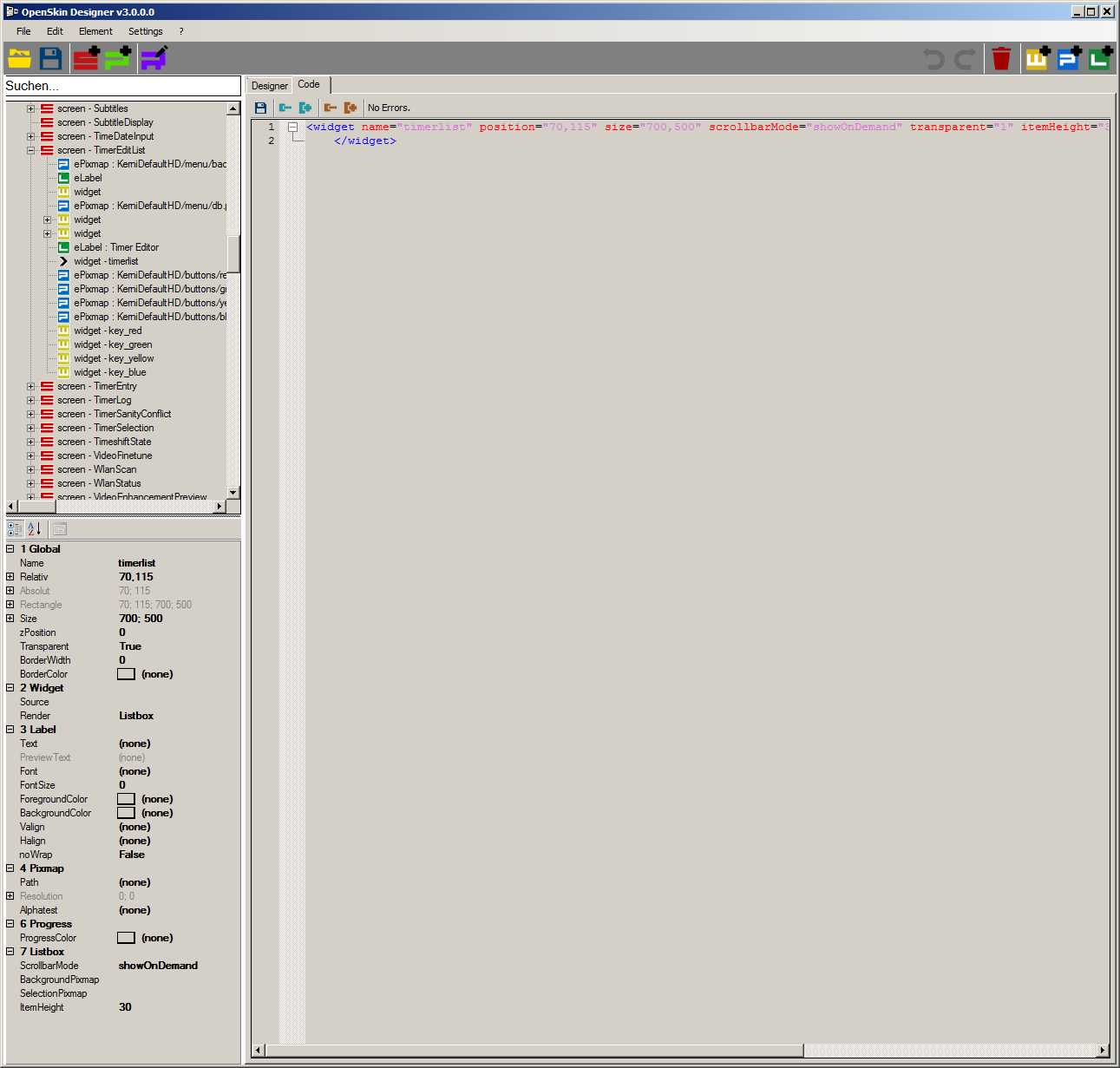Click the yellow open folder icon
The width and height of the screenshot is (1120, 1068).
coord(20,58)
